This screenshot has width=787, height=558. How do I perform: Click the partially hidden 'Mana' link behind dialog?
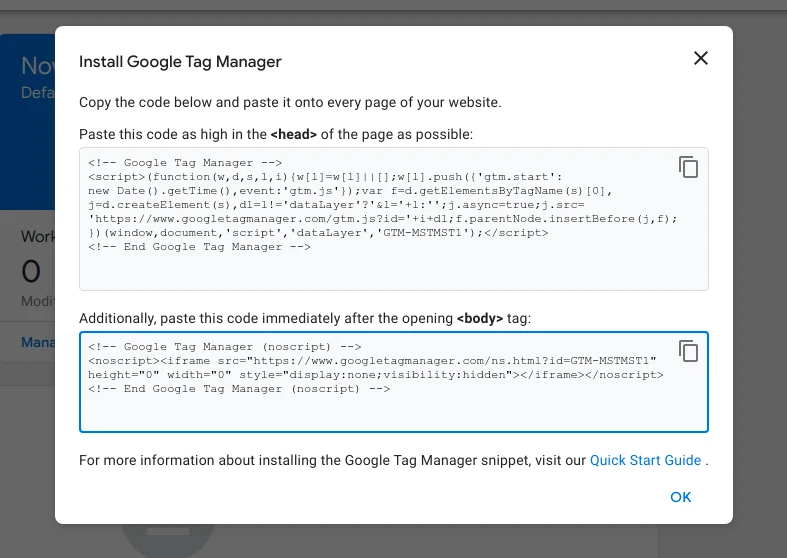click(x=37, y=343)
